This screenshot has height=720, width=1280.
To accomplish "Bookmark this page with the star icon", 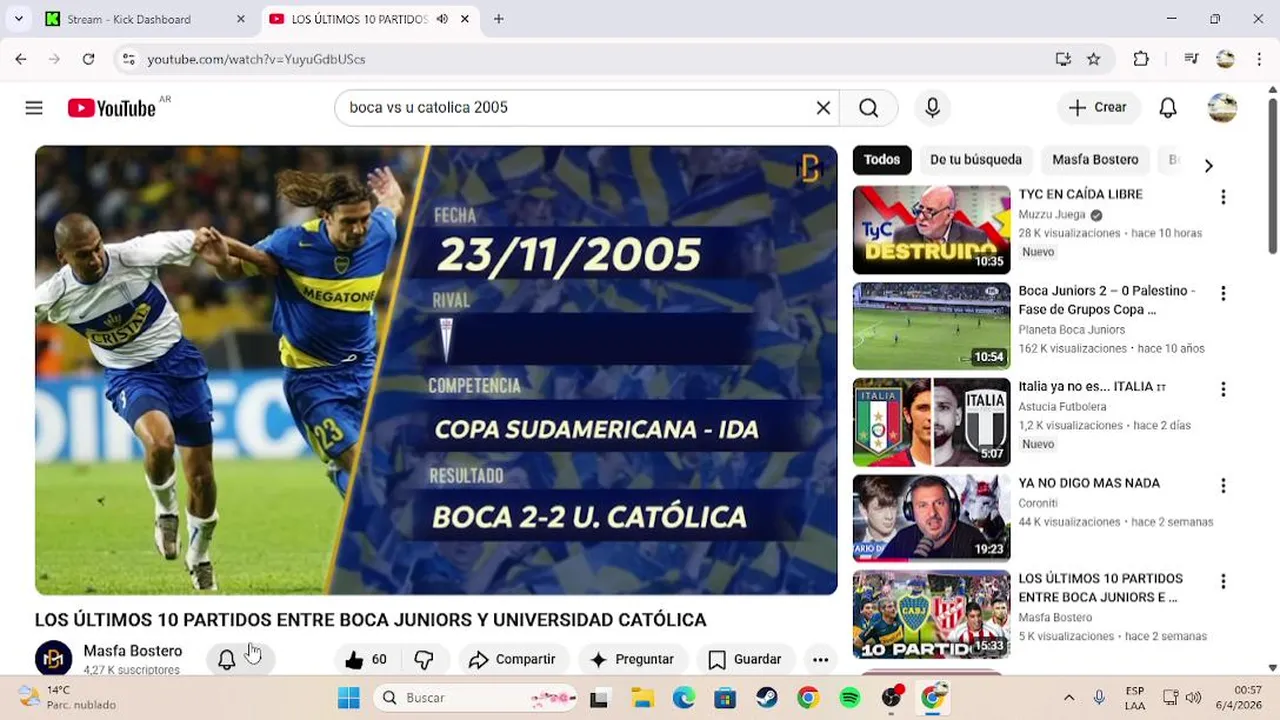I will (1093, 59).
